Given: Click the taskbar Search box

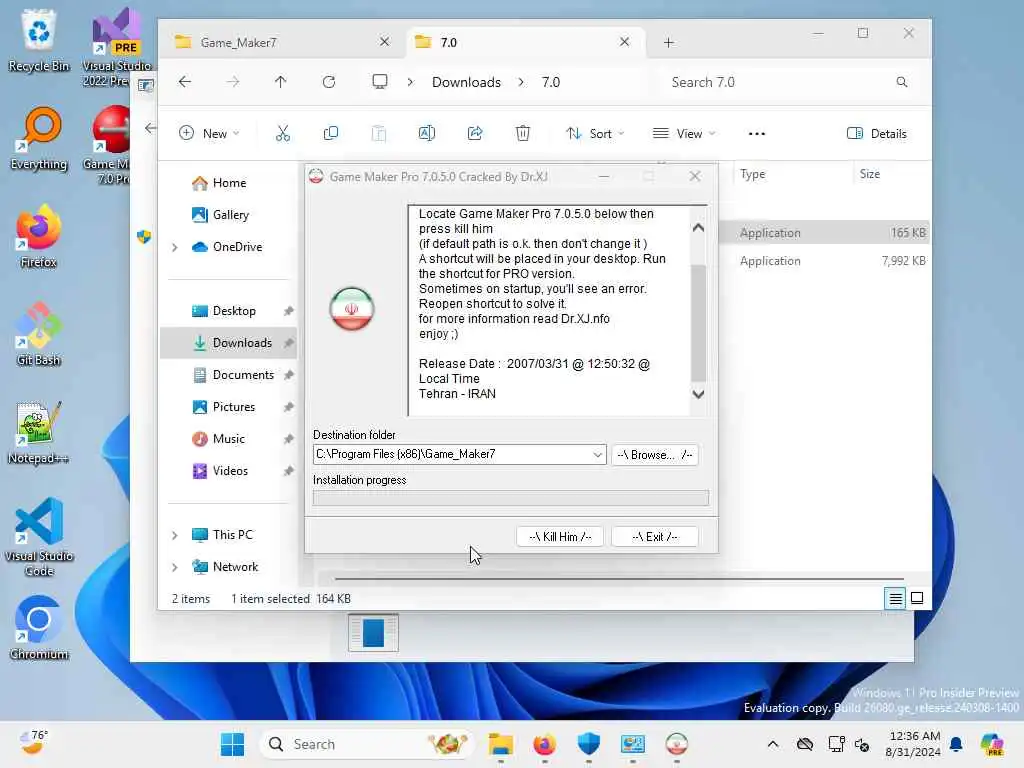Looking at the screenshot, I should pyautogui.click(x=366, y=744).
